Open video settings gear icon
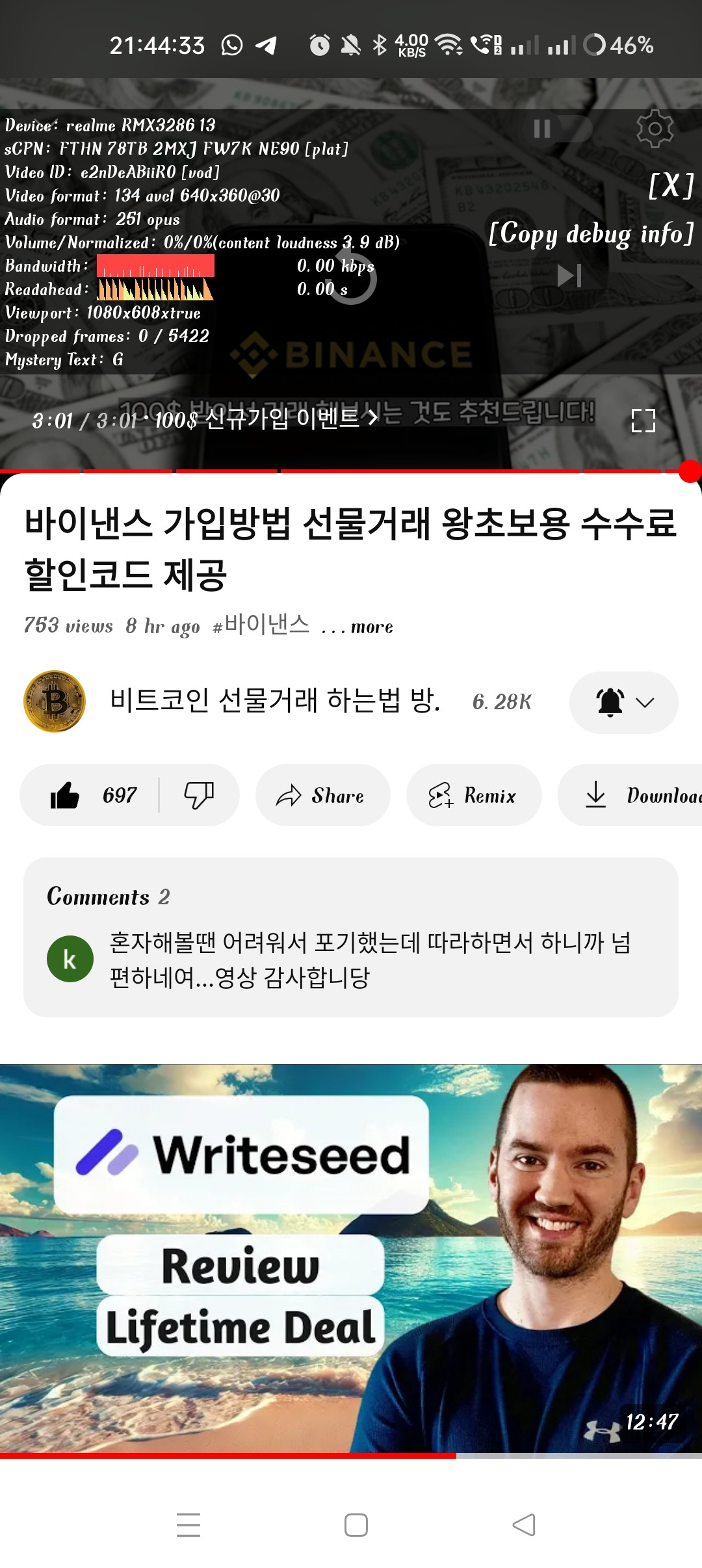 click(x=655, y=129)
